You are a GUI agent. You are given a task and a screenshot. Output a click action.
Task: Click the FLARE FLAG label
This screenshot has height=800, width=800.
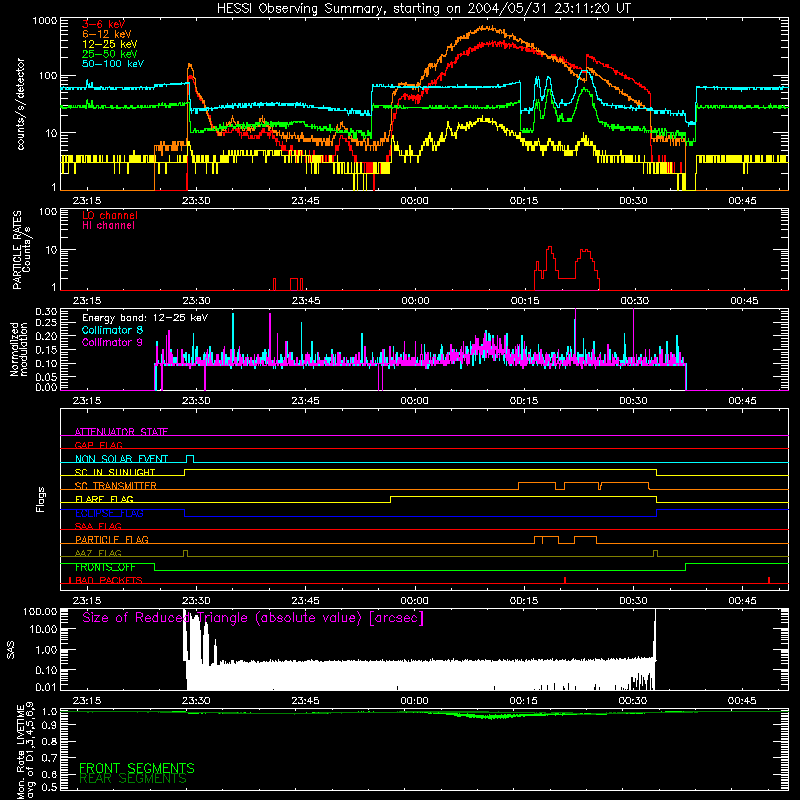click(104, 499)
